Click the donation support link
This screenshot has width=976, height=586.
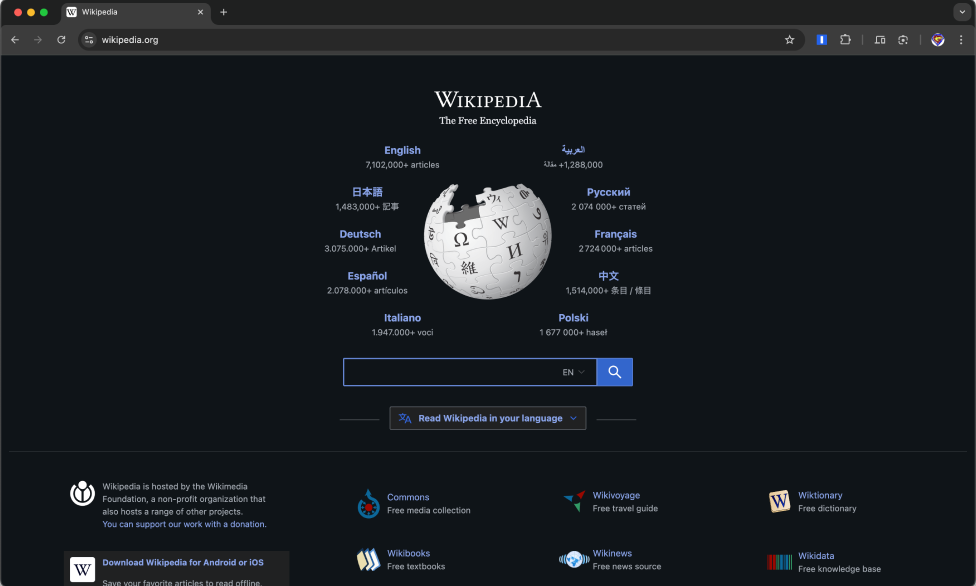point(182,523)
